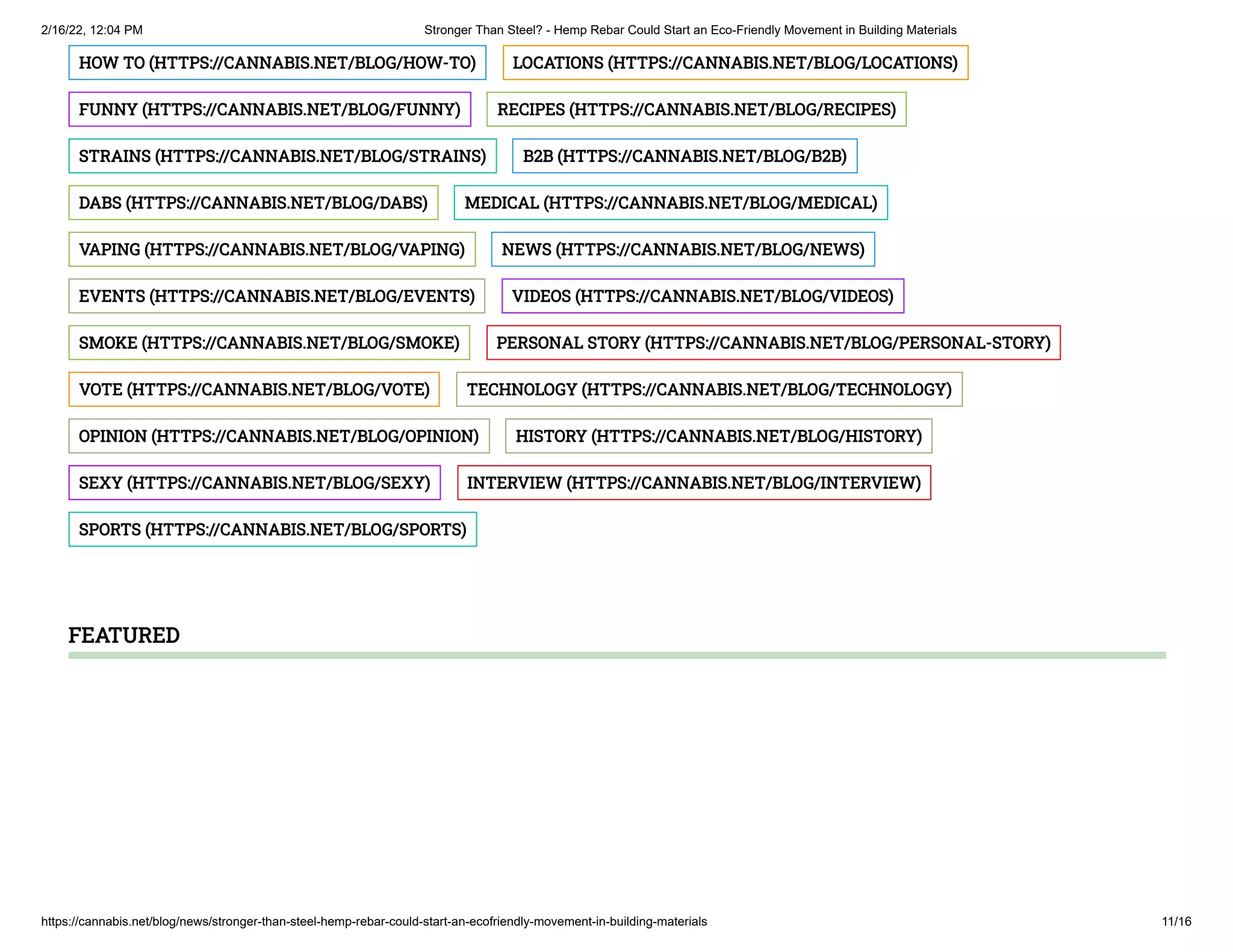Open the TECHNOLOGY blog category
The height and width of the screenshot is (952, 1233).
pos(709,389)
